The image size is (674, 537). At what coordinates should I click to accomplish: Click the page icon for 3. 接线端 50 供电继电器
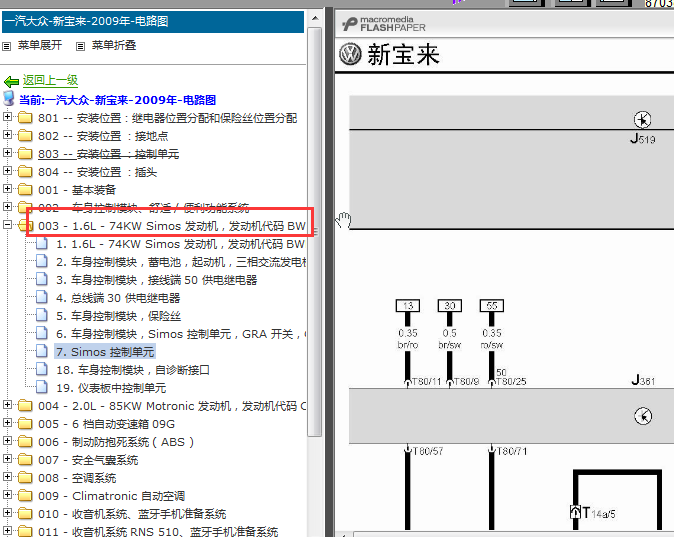[x=42, y=279]
